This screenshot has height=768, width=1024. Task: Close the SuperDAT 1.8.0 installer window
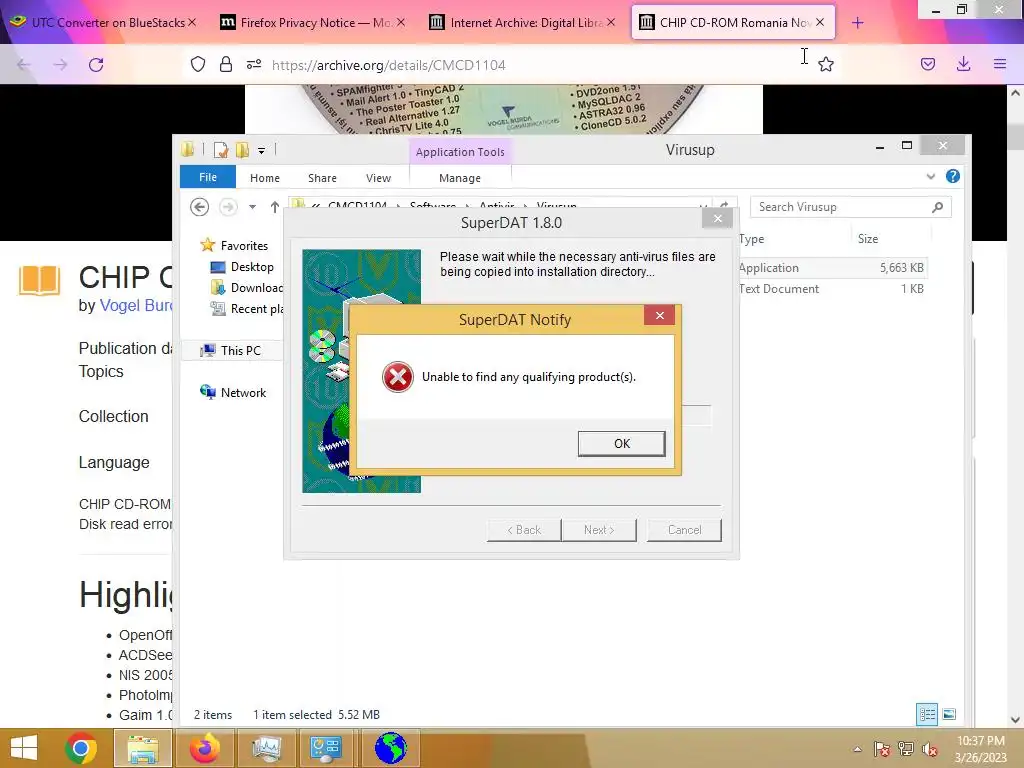click(718, 218)
